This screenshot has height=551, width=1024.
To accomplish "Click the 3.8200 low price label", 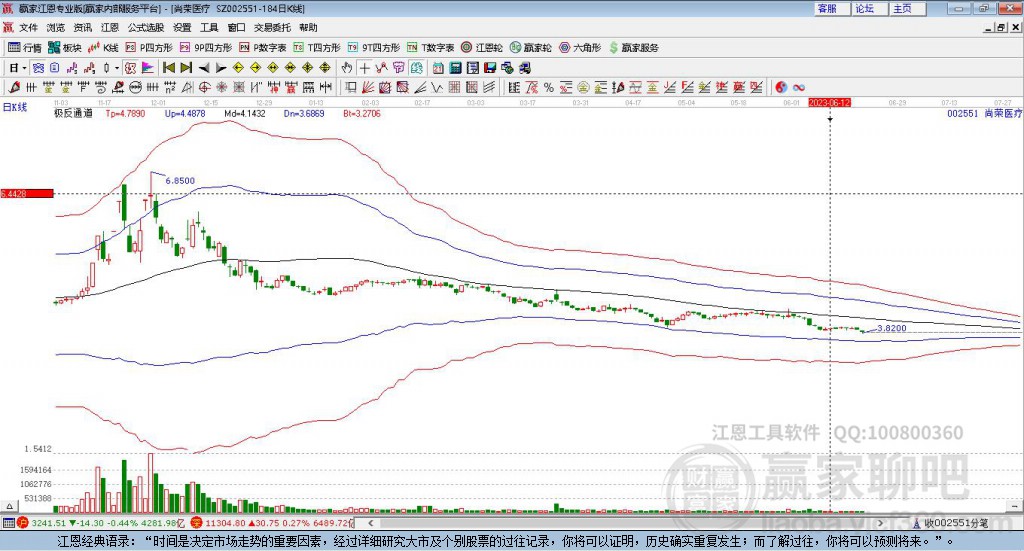I will point(892,328).
